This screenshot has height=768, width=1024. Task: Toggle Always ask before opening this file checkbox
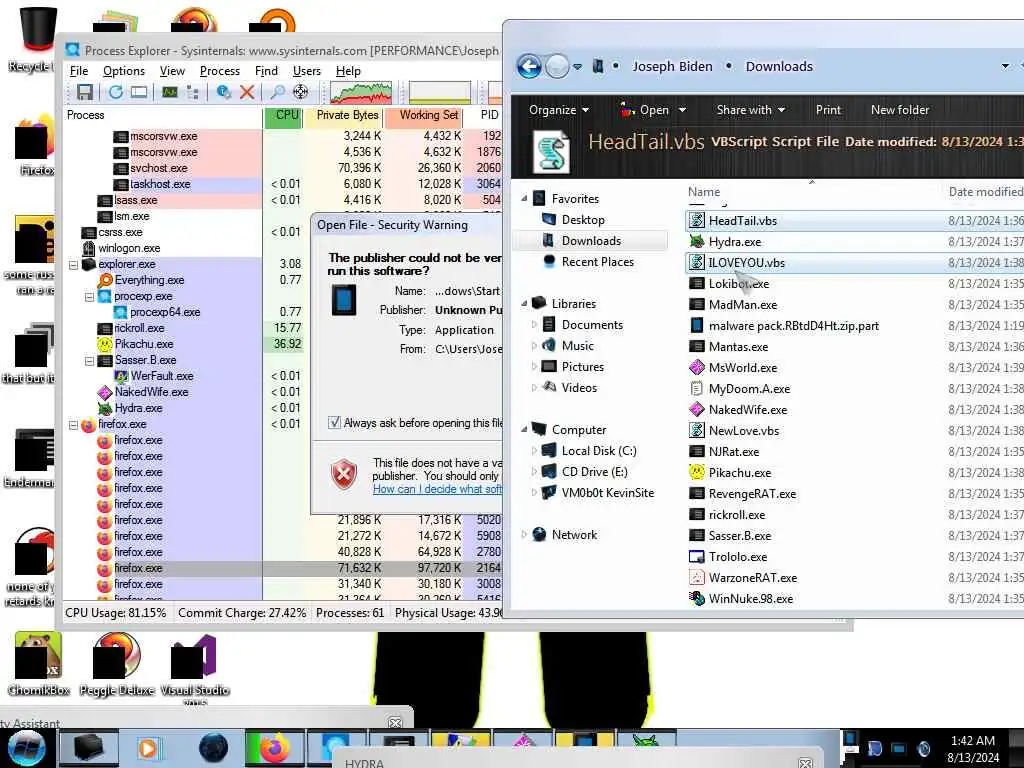pos(334,423)
